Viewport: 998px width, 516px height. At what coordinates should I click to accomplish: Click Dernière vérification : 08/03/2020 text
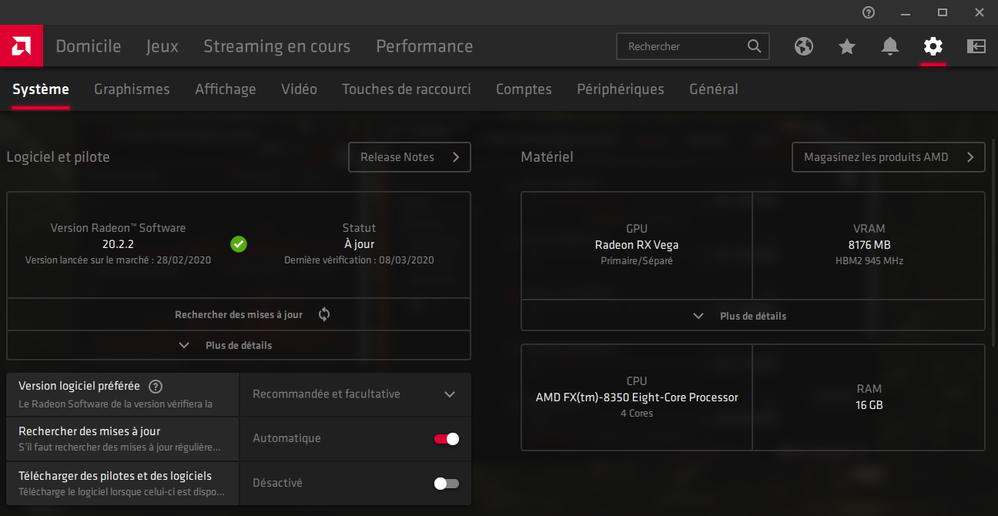359,260
